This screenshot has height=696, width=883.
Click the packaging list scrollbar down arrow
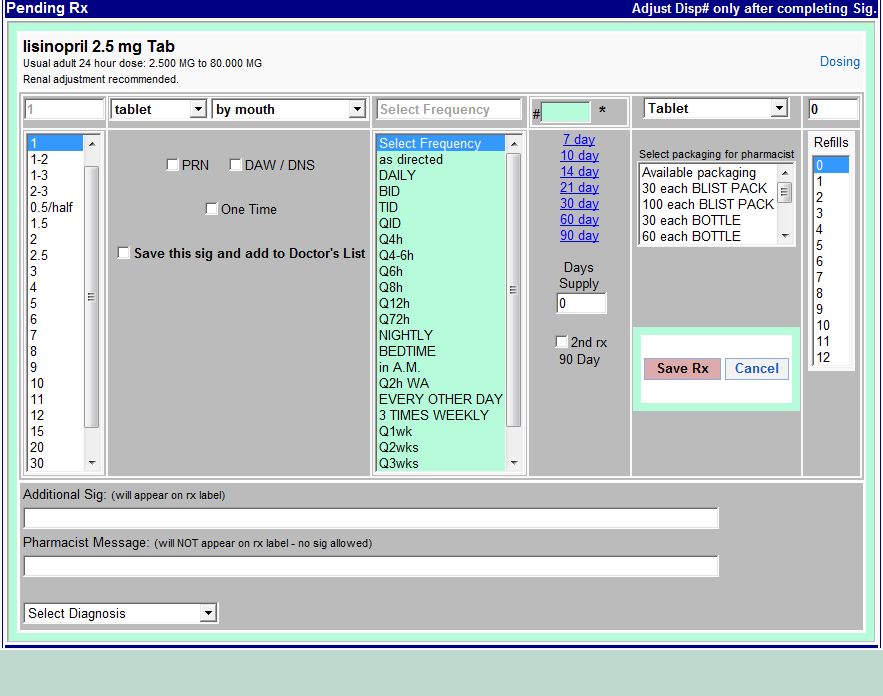pos(785,236)
